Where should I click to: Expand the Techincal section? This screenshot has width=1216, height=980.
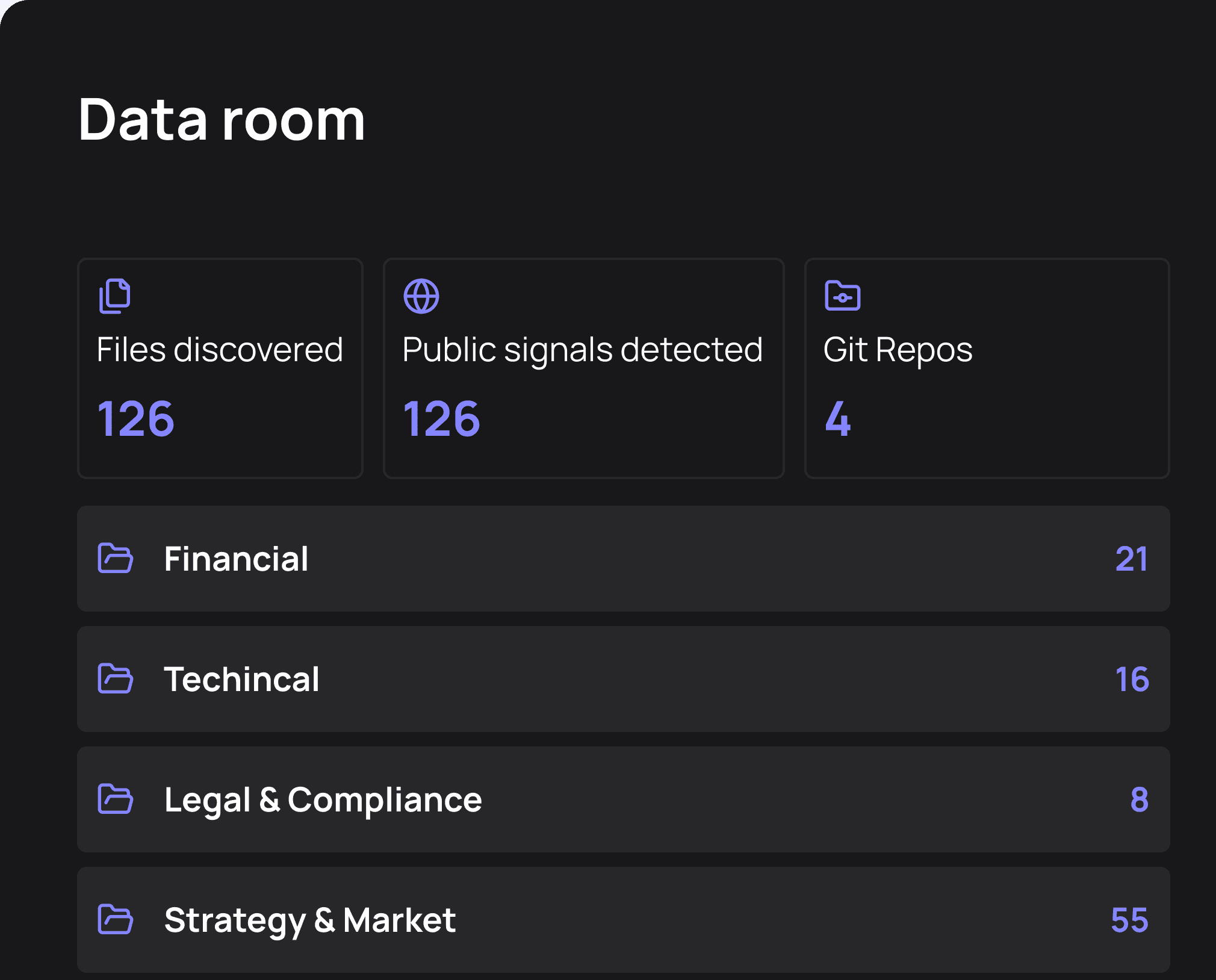click(x=623, y=680)
